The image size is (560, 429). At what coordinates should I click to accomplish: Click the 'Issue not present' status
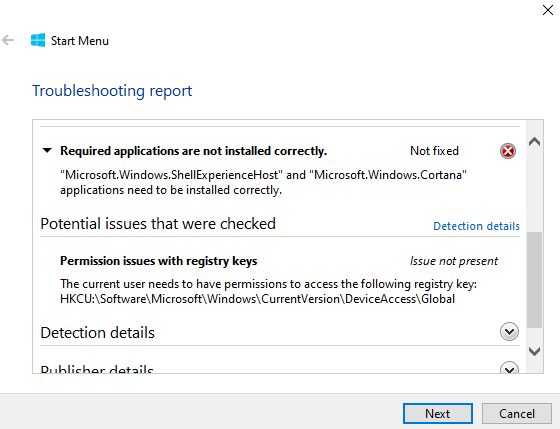454,261
